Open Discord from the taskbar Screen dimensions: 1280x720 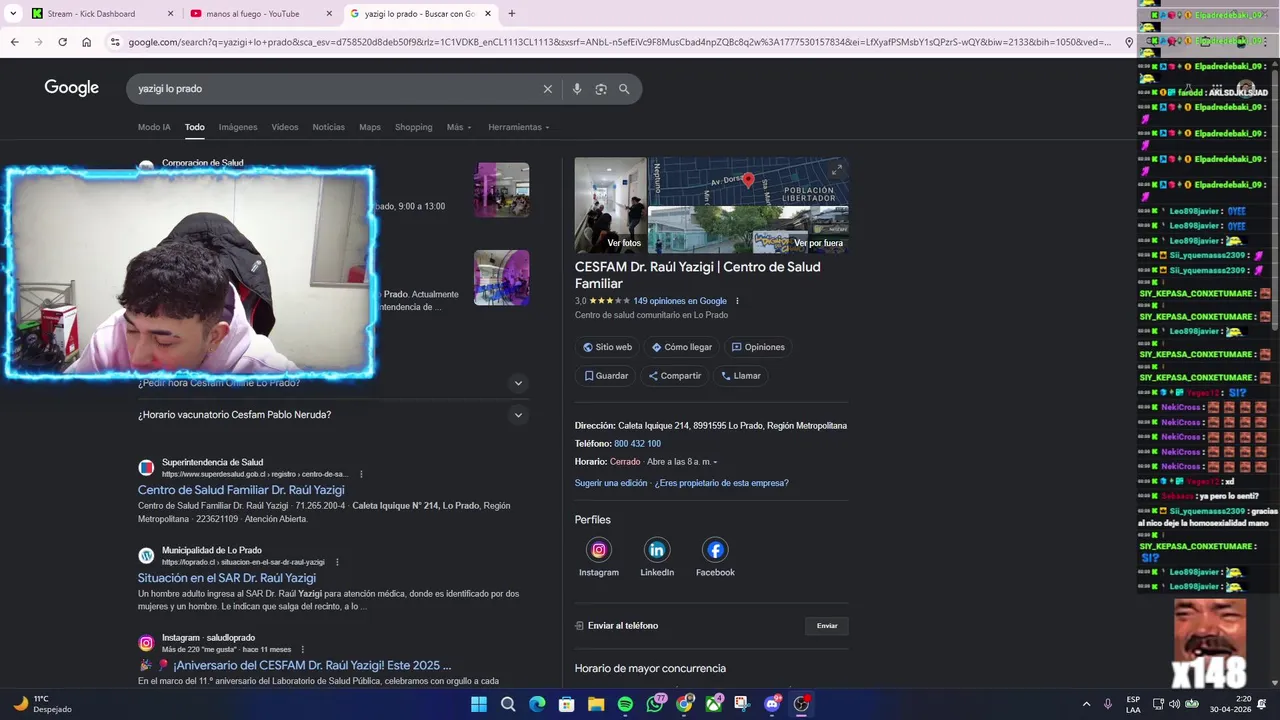point(771,704)
